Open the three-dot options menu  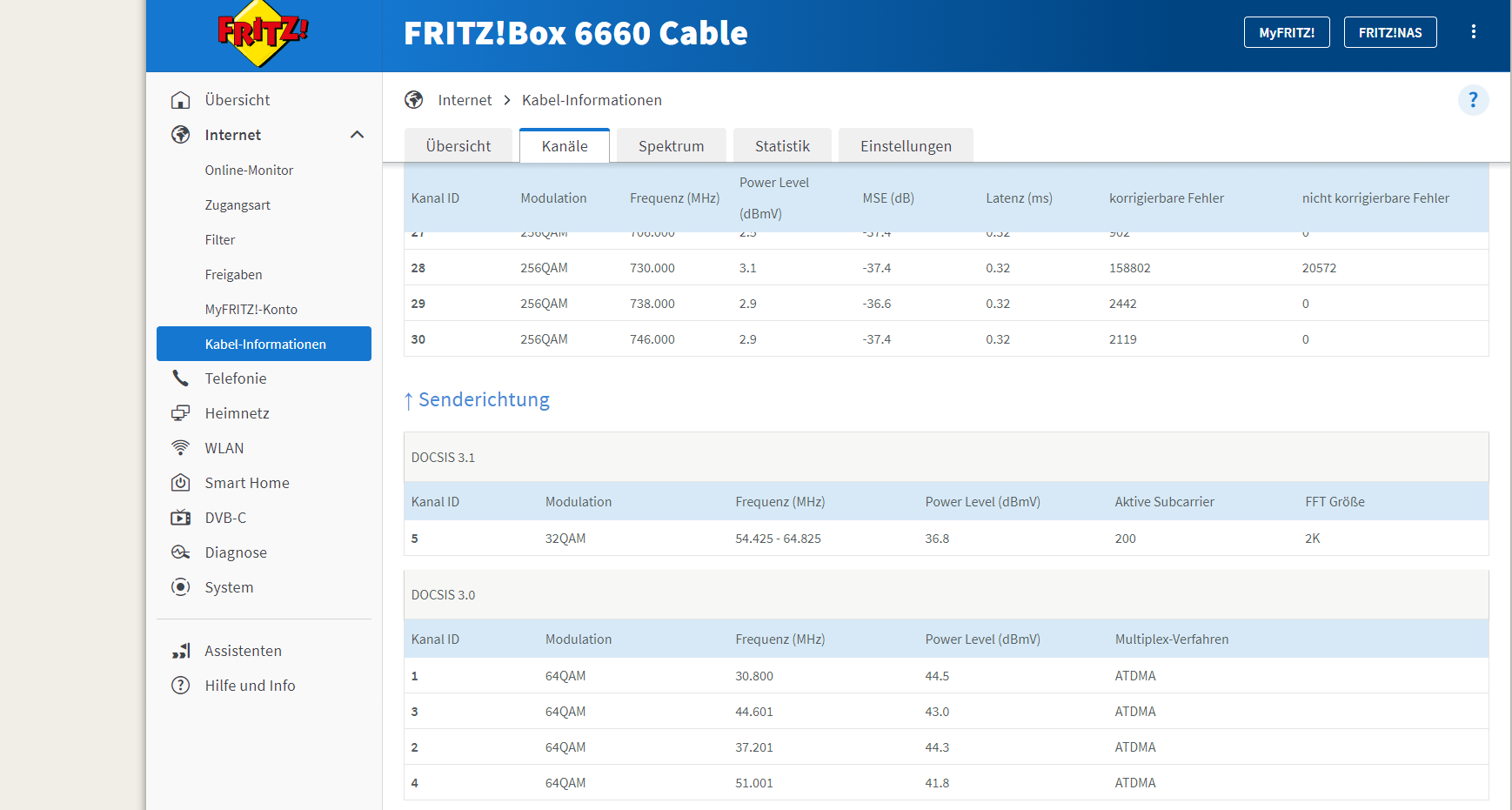click(1473, 32)
